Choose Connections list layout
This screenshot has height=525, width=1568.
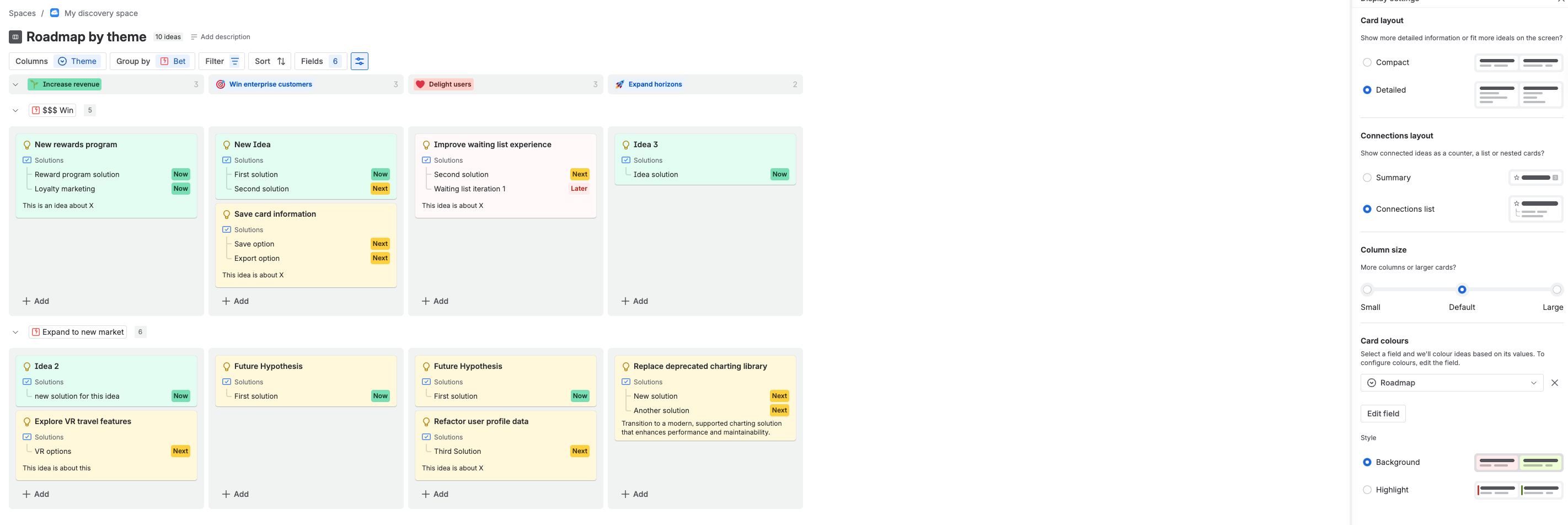tap(1367, 209)
